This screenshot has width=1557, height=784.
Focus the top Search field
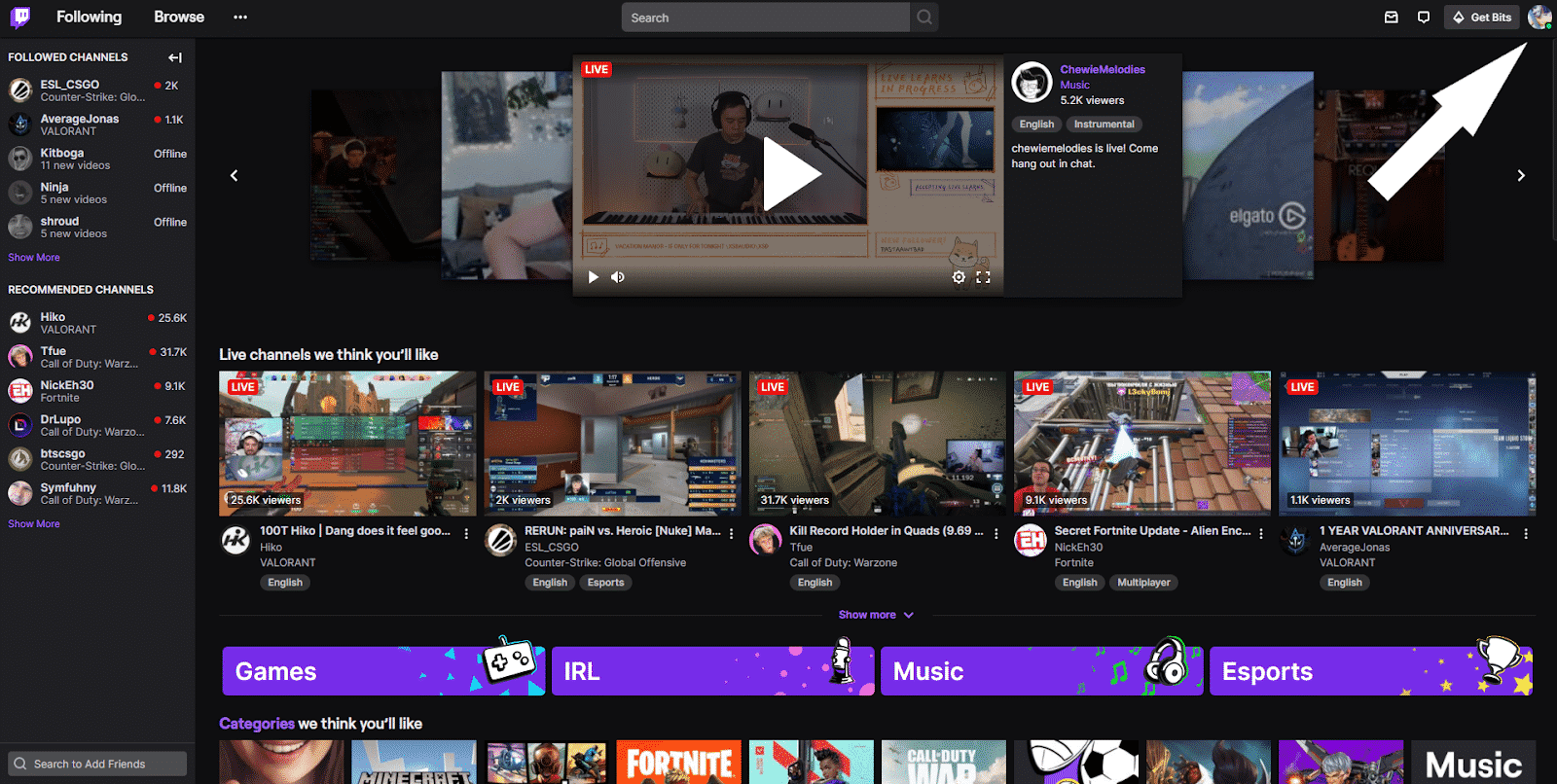pyautogui.click(x=766, y=18)
